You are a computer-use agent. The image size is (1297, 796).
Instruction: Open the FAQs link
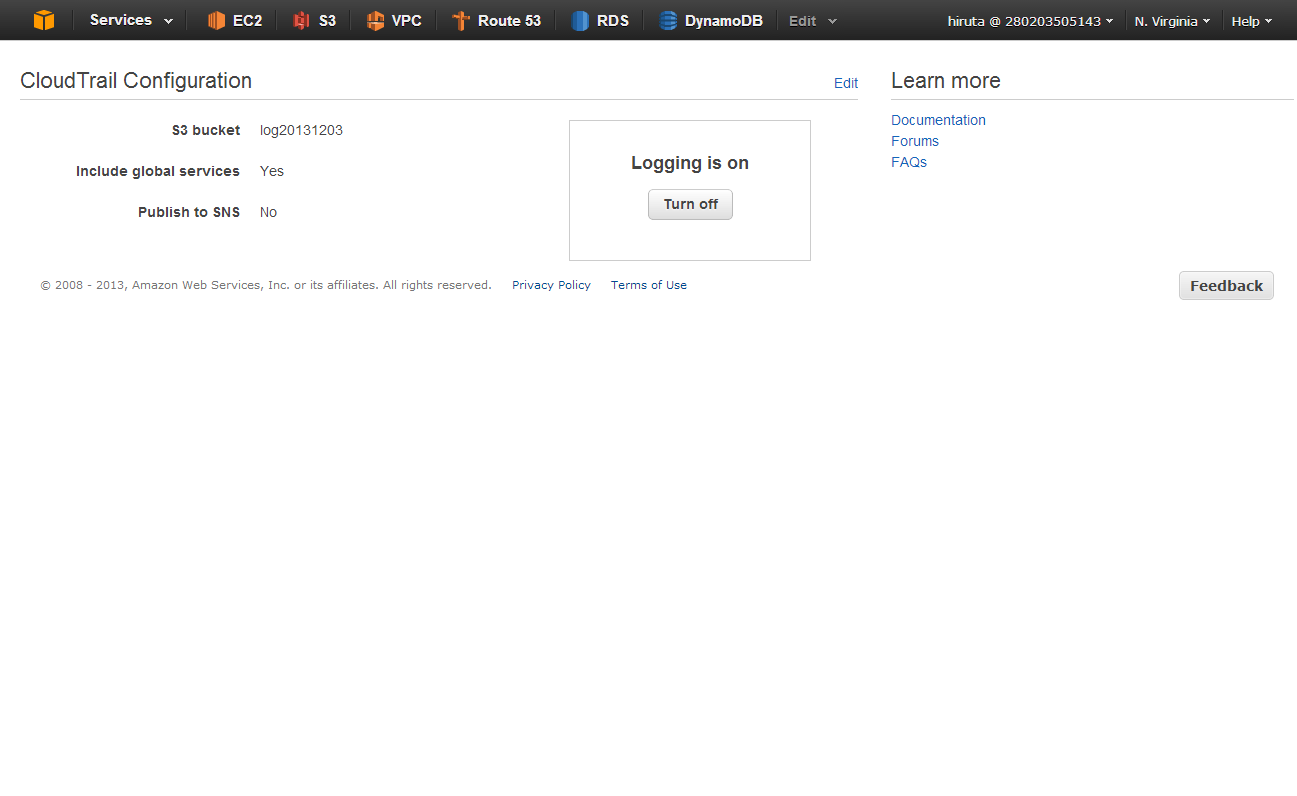[909, 162]
